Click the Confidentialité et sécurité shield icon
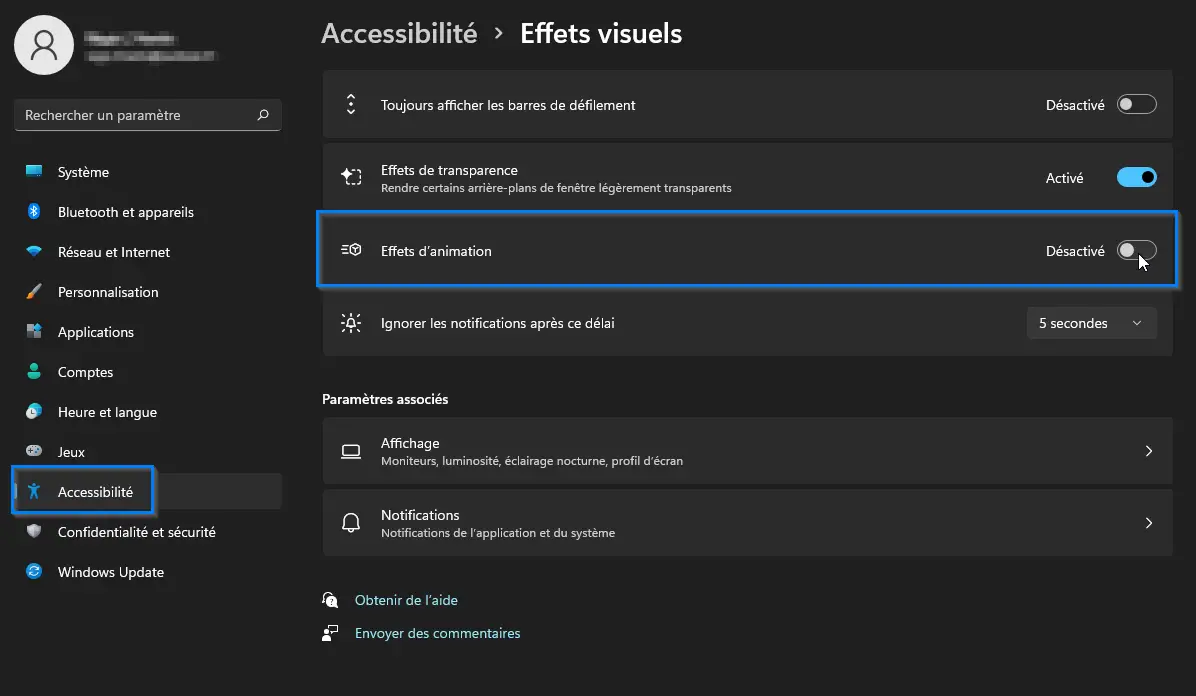 [34, 531]
